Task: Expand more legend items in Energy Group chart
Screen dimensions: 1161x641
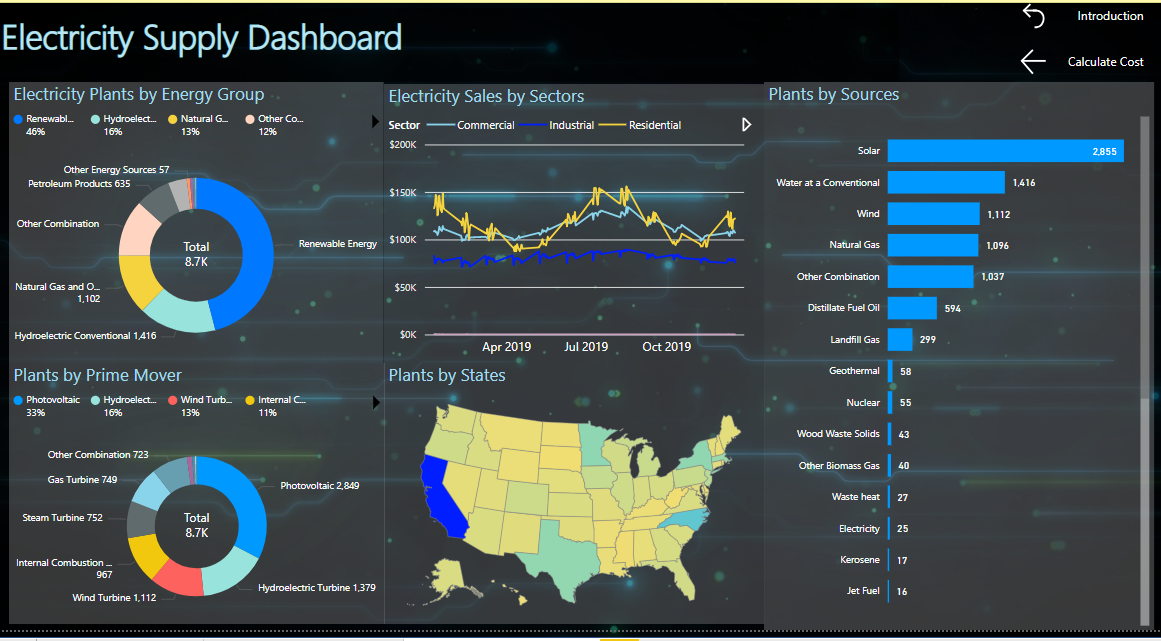Action: click(x=375, y=122)
